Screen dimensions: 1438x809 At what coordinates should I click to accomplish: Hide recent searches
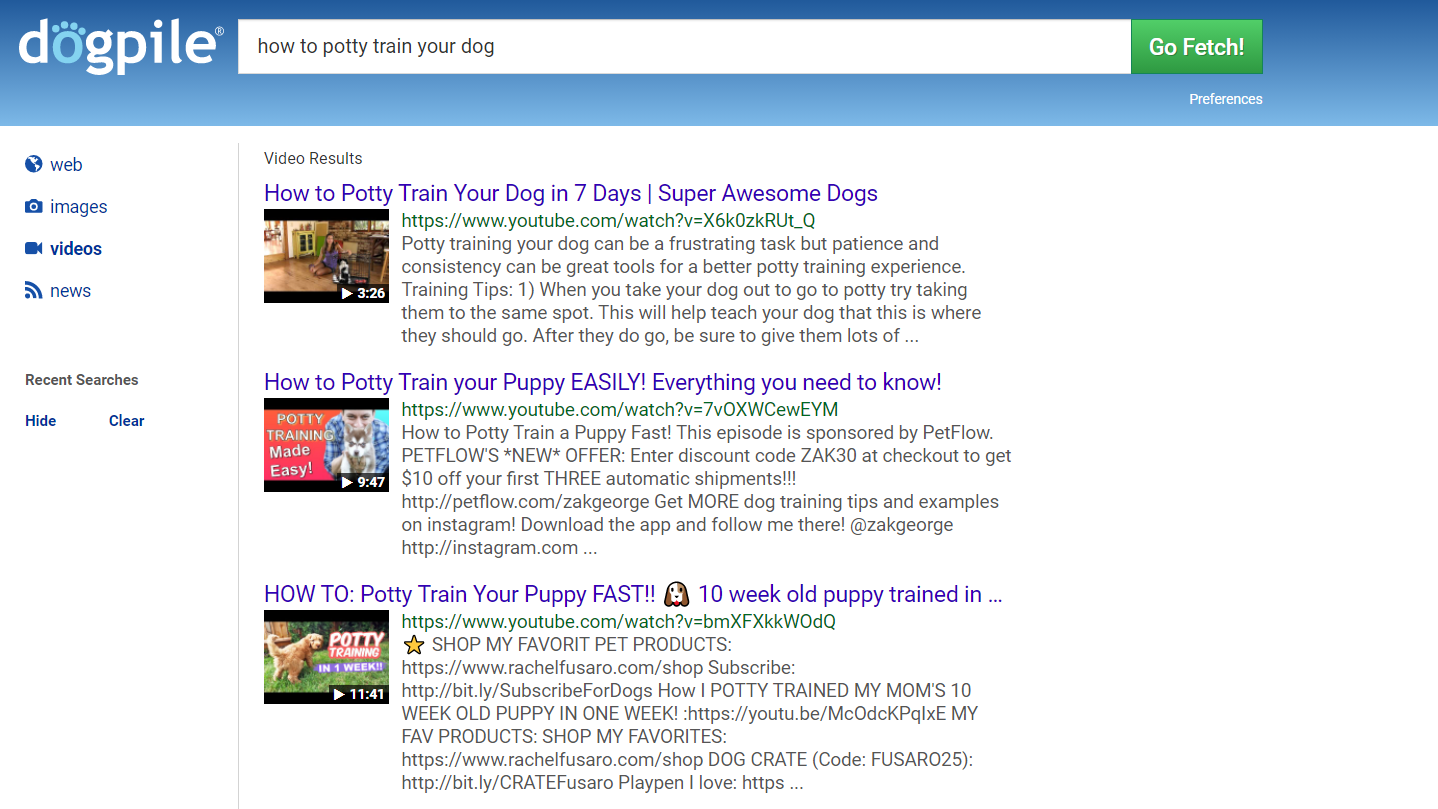tap(41, 421)
